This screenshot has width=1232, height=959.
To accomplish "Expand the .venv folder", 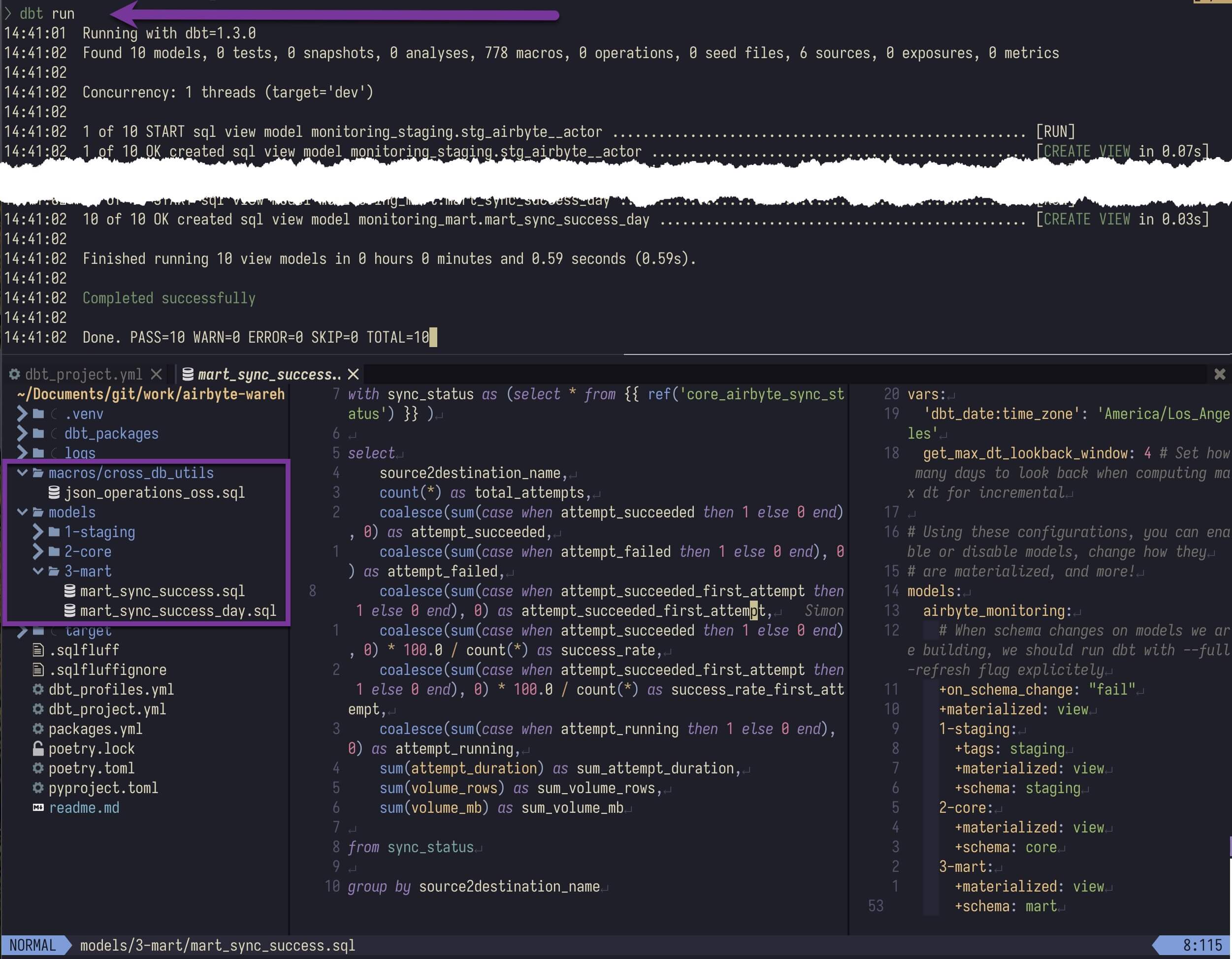I will coord(22,414).
